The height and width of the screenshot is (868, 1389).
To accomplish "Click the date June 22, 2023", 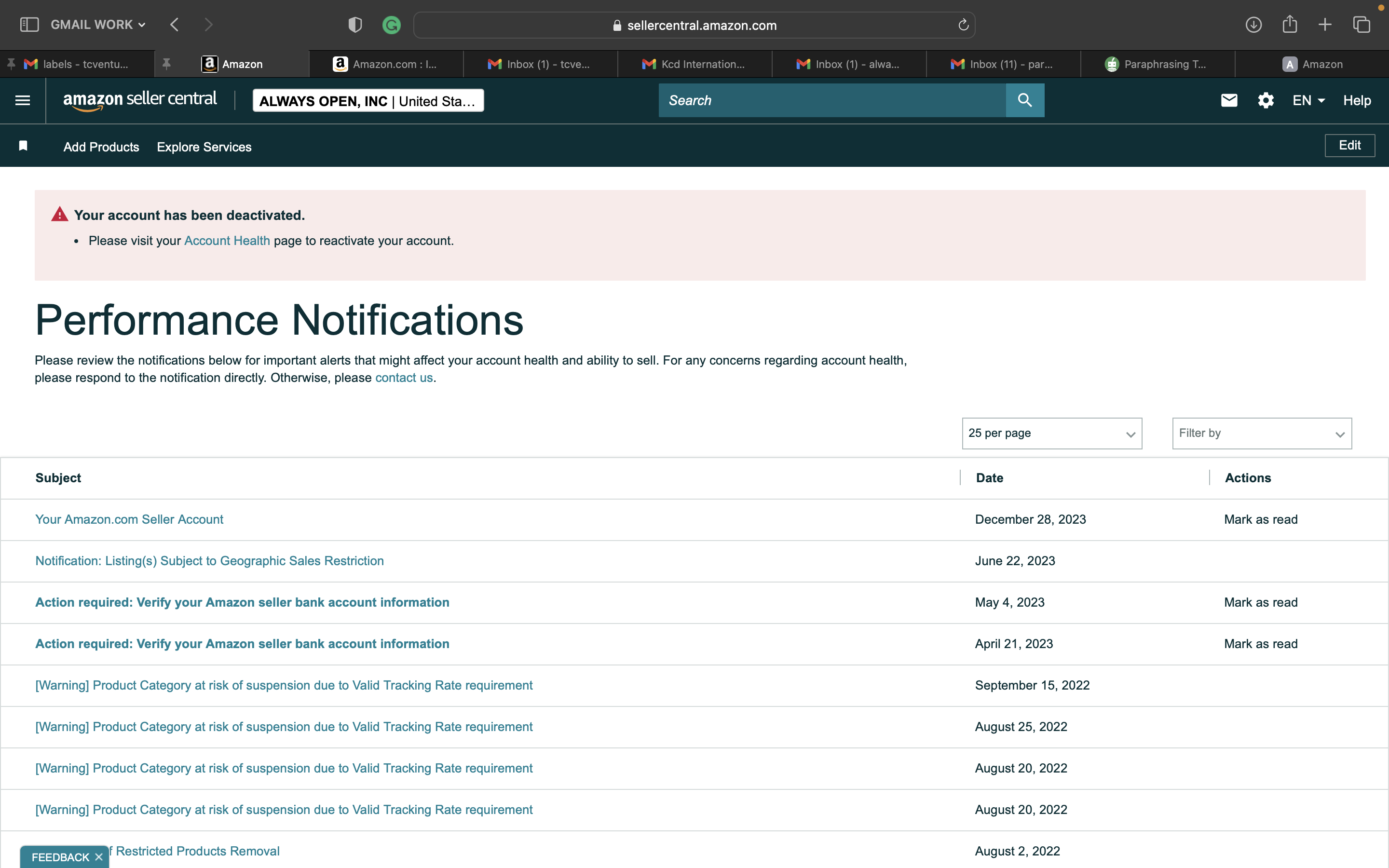I will pyautogui.click(x=1015, y=561).
